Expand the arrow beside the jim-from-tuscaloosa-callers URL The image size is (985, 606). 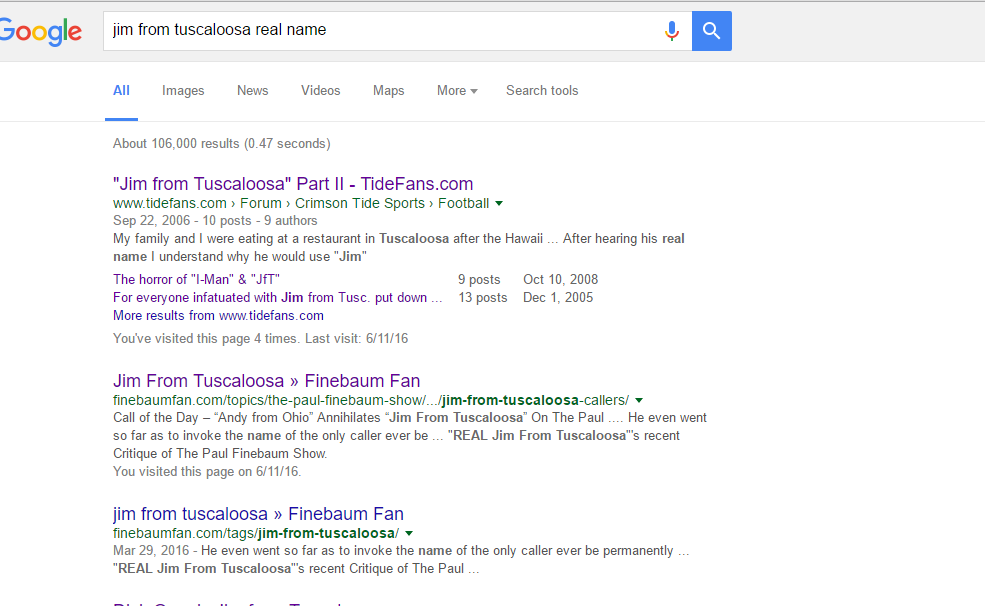click(639, 400)
